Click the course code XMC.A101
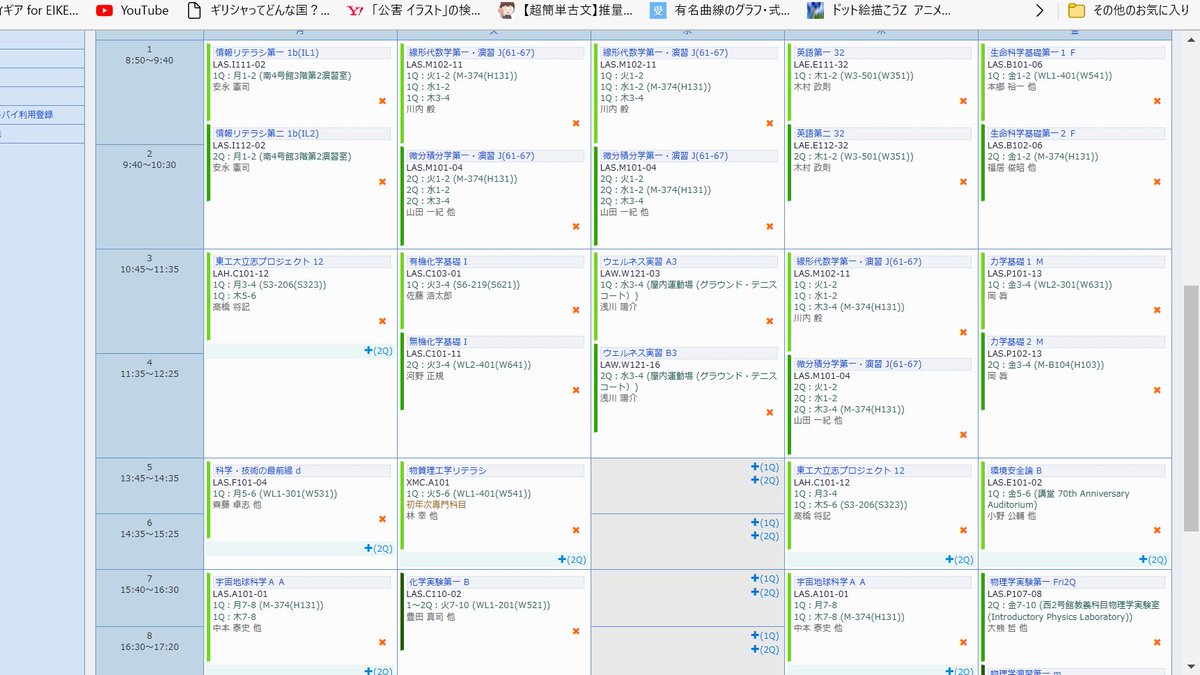 [429, 482]
